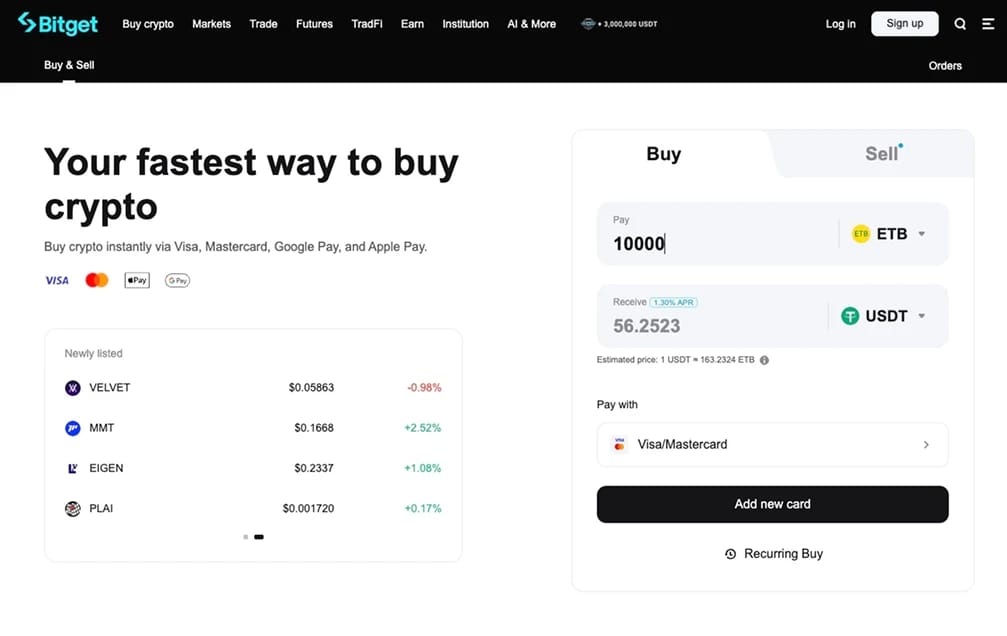Click the EIGEN coin icon
Viewport: 1007px width, 636px height.
point(73,468)
